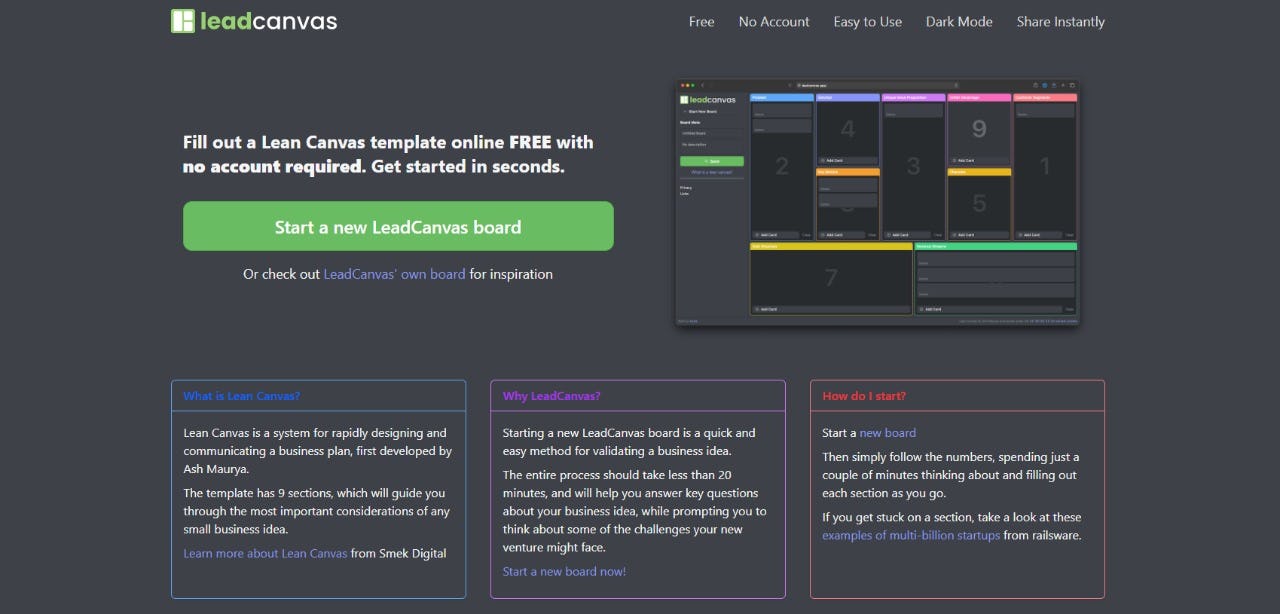Screen dimensions: 1280x614
Task: Click section number 7 in the preview image
Action: coord(830,279)
